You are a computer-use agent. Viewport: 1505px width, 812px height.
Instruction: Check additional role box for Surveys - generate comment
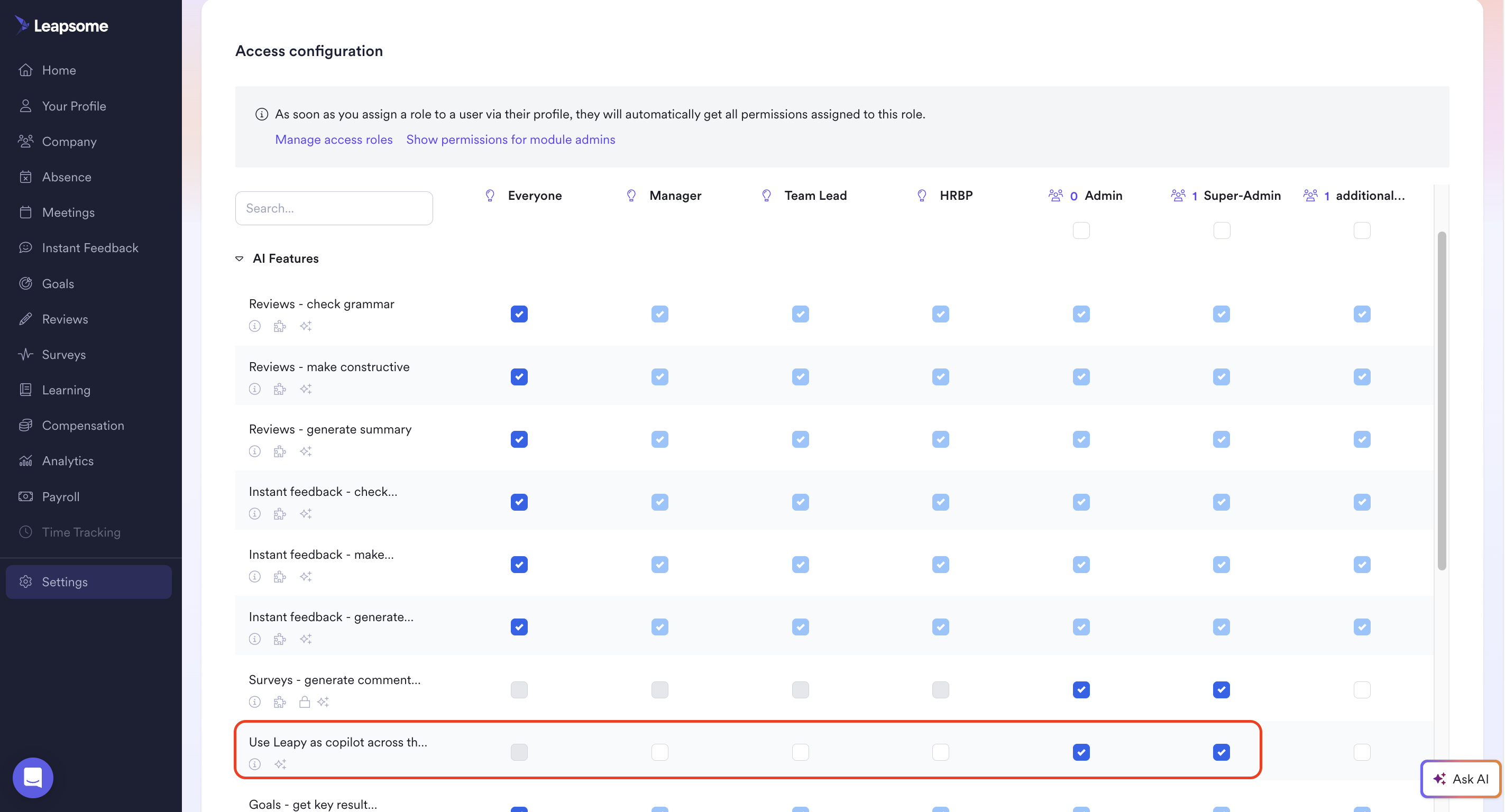1361,690
